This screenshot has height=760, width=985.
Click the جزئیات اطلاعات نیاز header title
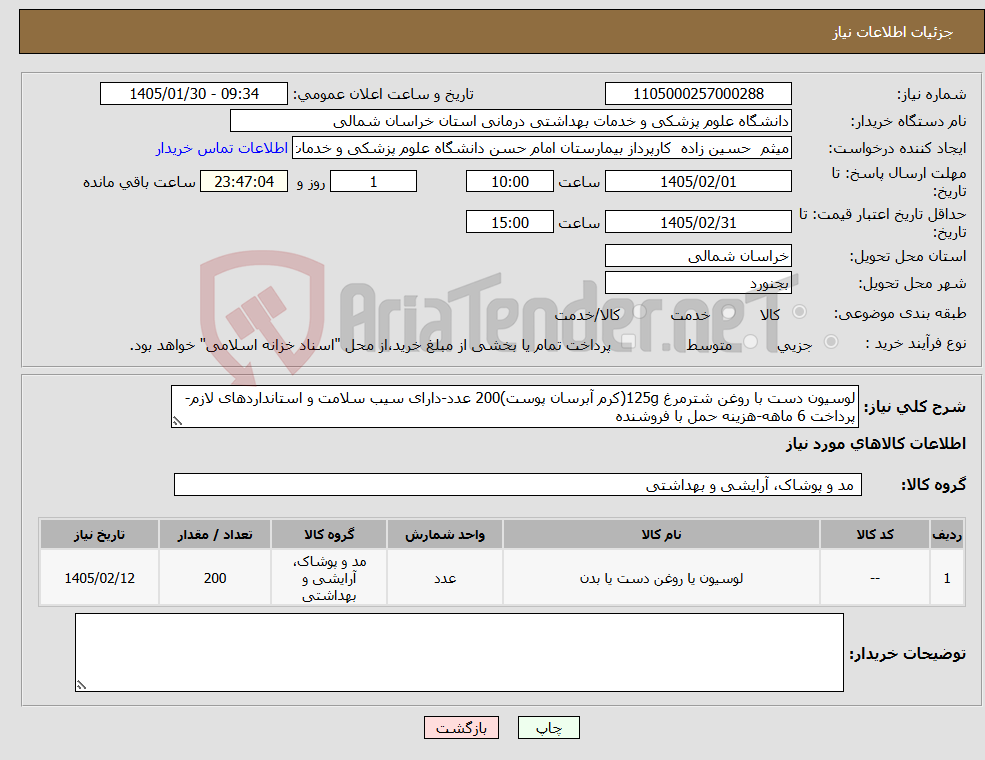[x=893, y=32]
